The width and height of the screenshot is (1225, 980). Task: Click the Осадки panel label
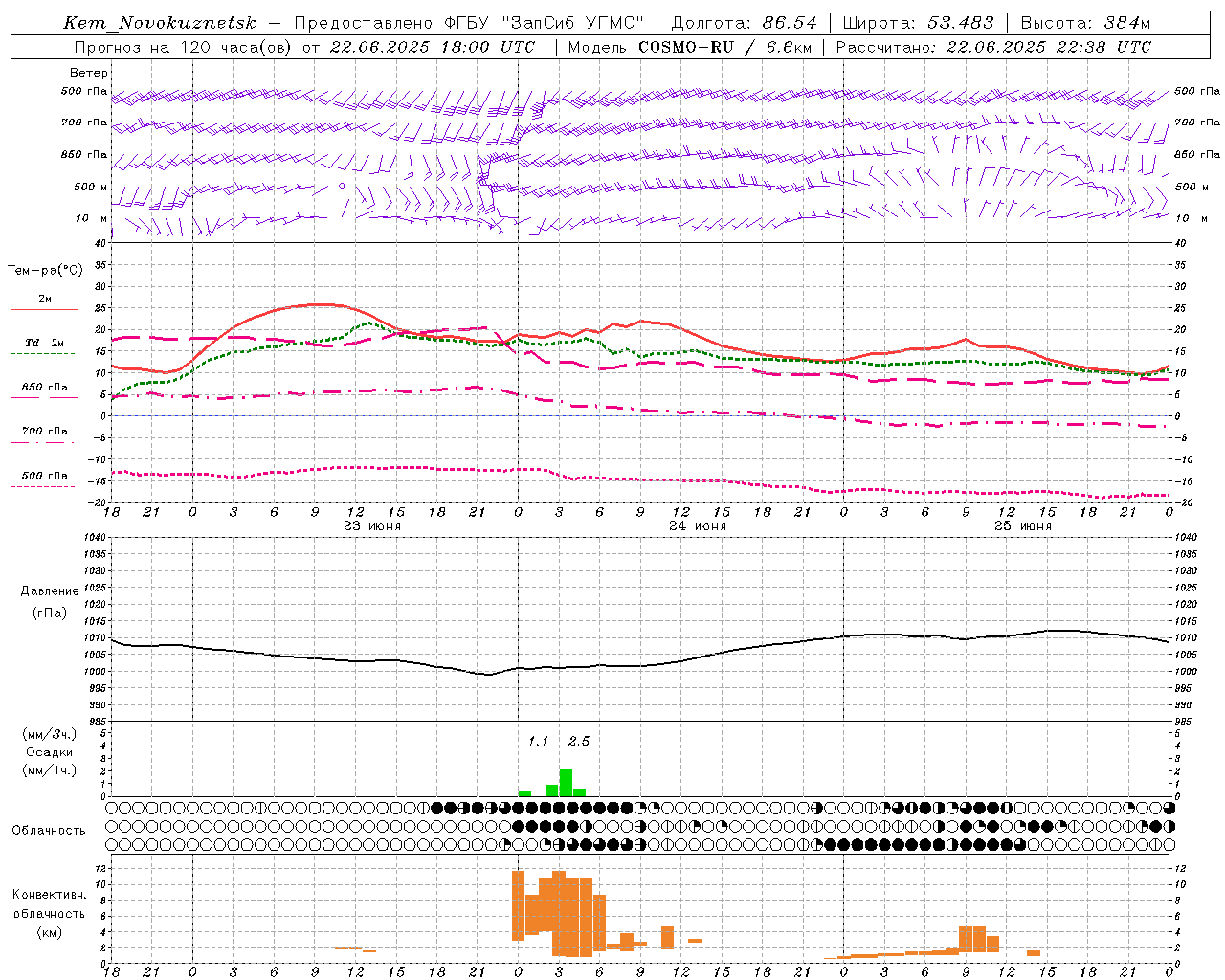pos(50,752)
